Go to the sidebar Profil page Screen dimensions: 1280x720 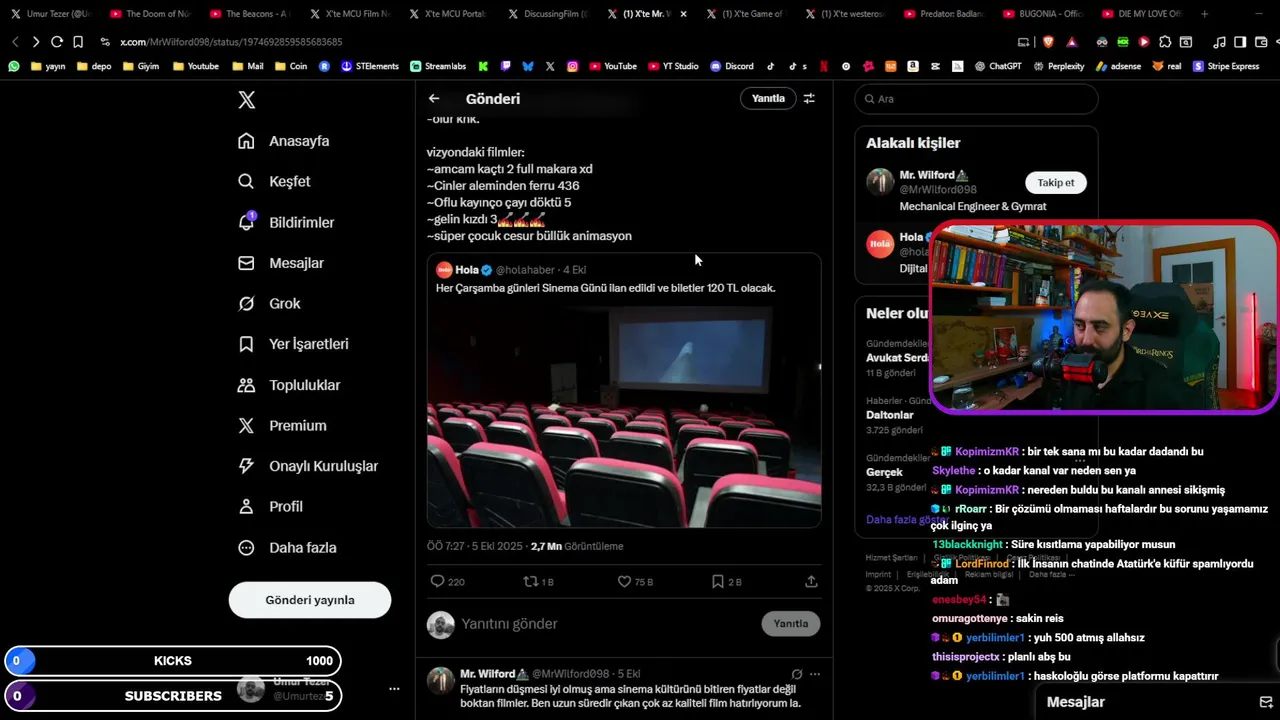point(270,506)
